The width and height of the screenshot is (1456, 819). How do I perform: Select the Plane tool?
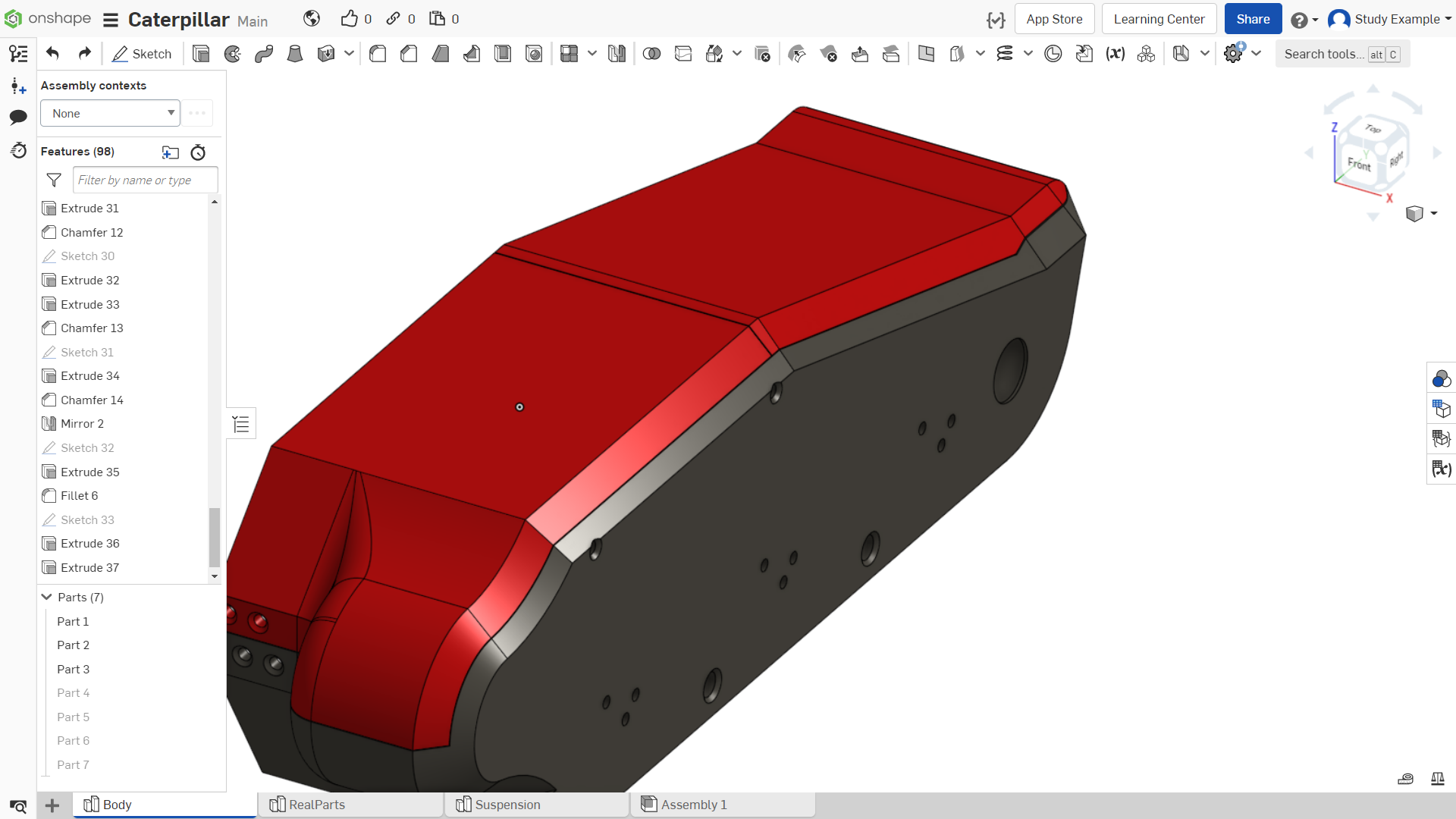[x=926, y=54]
